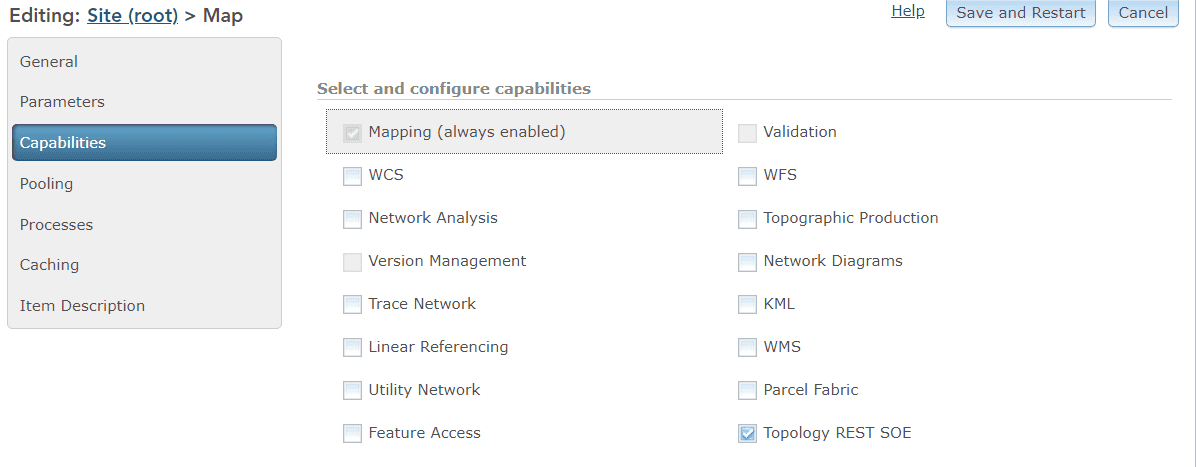Viewport: 1196px width, 467px height.
Task: Tick the Topographic Production checkbox
Action: (747, 219)
